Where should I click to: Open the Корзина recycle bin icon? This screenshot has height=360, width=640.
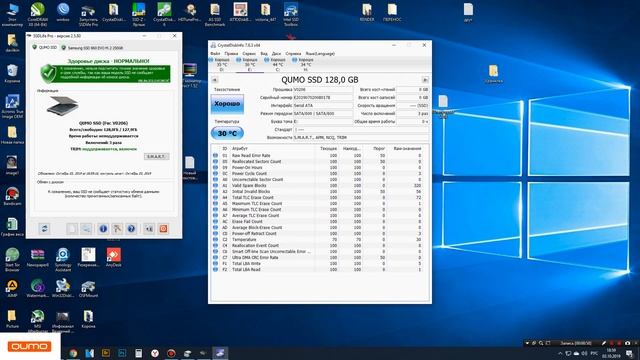(x=12, y=73)
